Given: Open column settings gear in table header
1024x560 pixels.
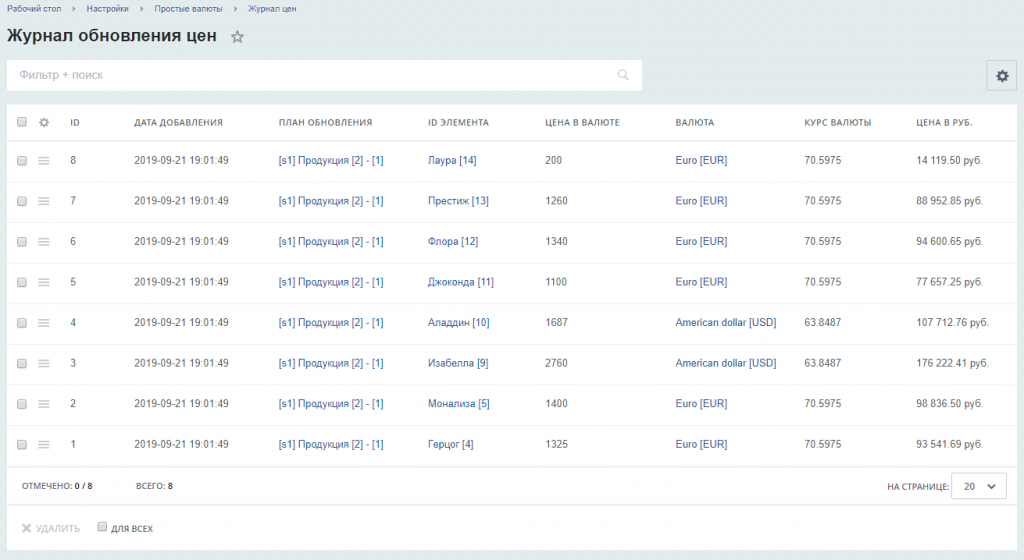Looking at the screenshot, I should pyautogui.click(x=44, y=122).
